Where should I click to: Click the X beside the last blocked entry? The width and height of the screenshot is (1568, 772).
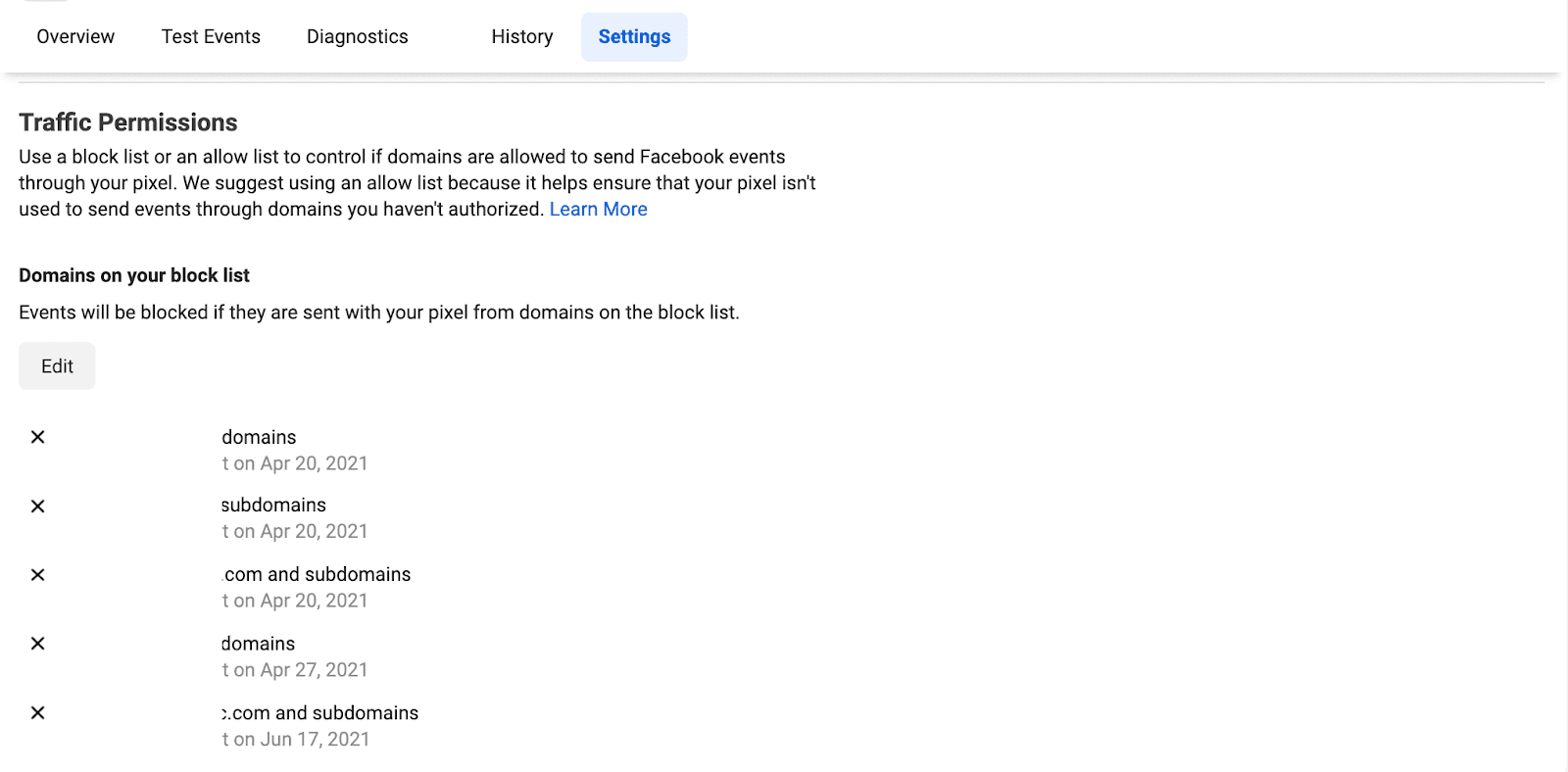(37, 713)
